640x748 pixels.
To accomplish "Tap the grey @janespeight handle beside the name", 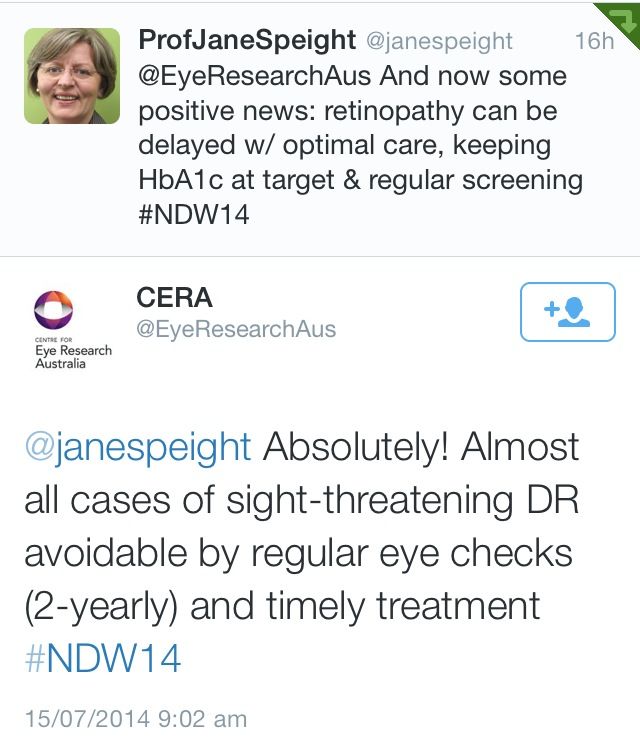I will click(x=439, y=42).
